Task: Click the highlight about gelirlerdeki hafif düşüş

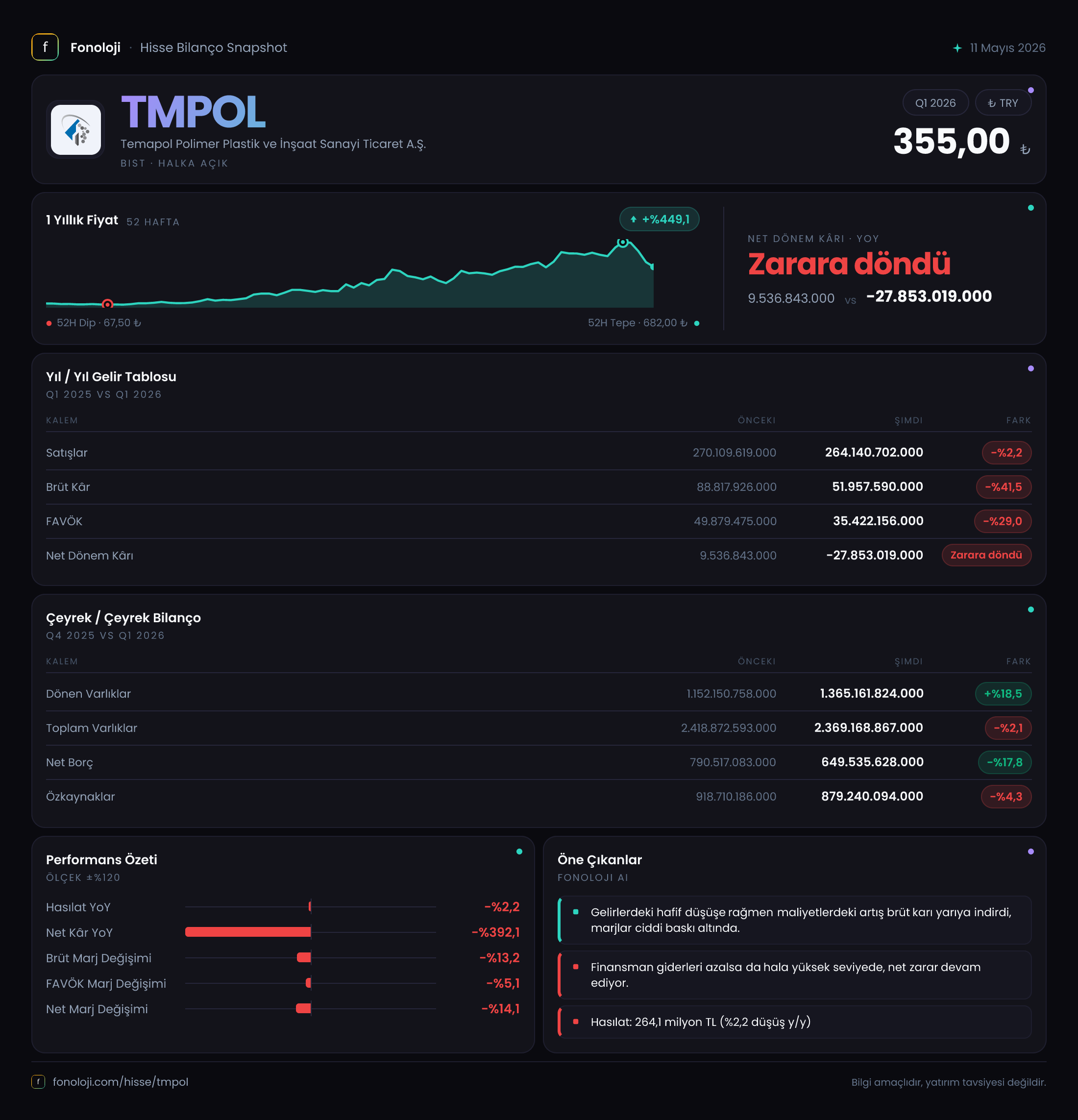Action: pyautogui.click(x=795, y=920)
